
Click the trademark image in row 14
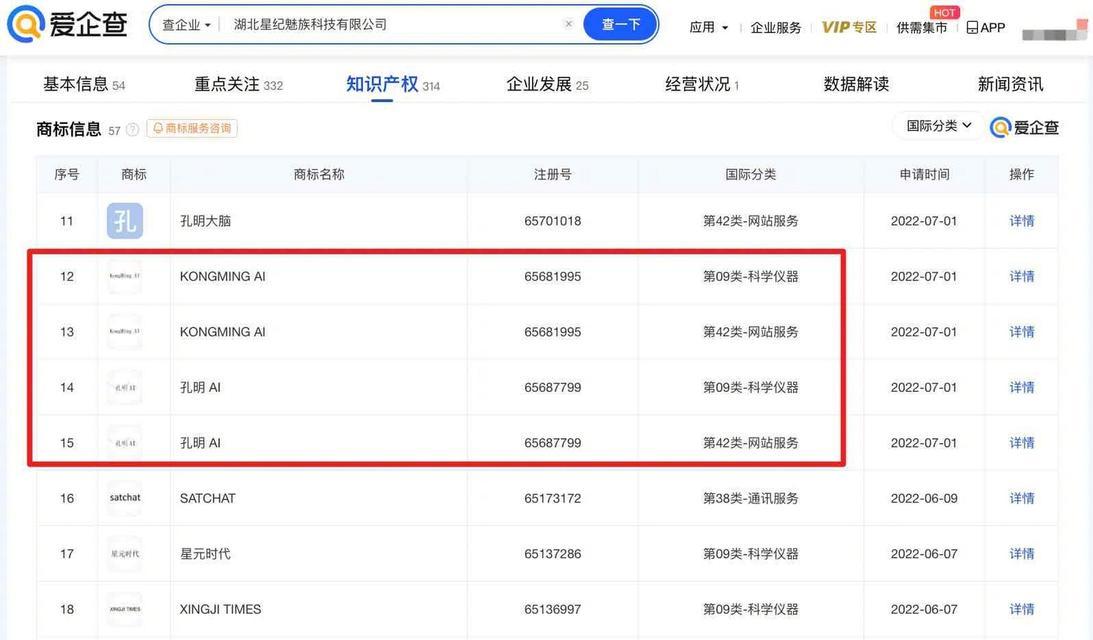coord(125,387)
